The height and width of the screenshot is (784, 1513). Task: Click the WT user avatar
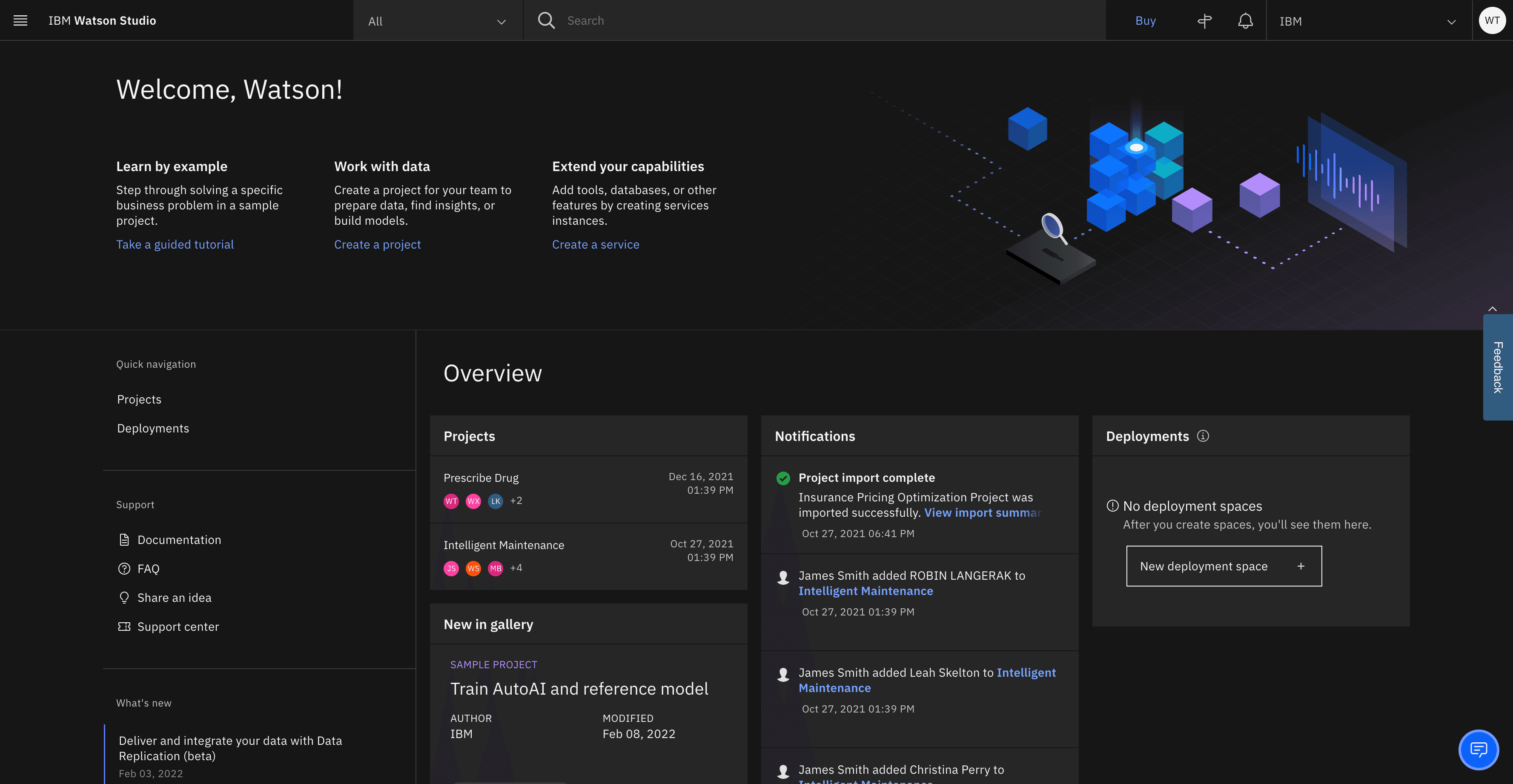(1492, 20)
